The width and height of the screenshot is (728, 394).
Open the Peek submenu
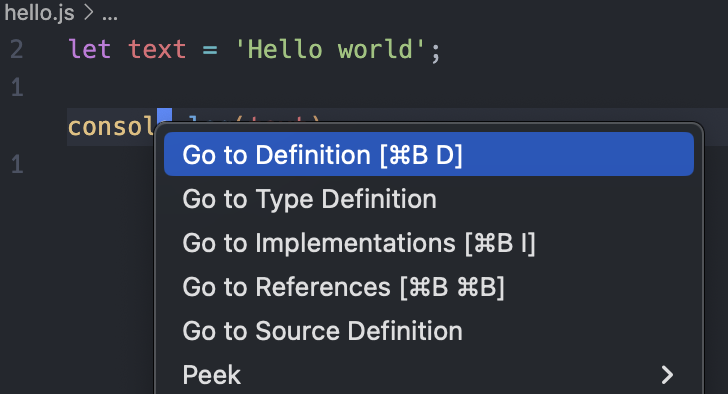coord(429,375)
